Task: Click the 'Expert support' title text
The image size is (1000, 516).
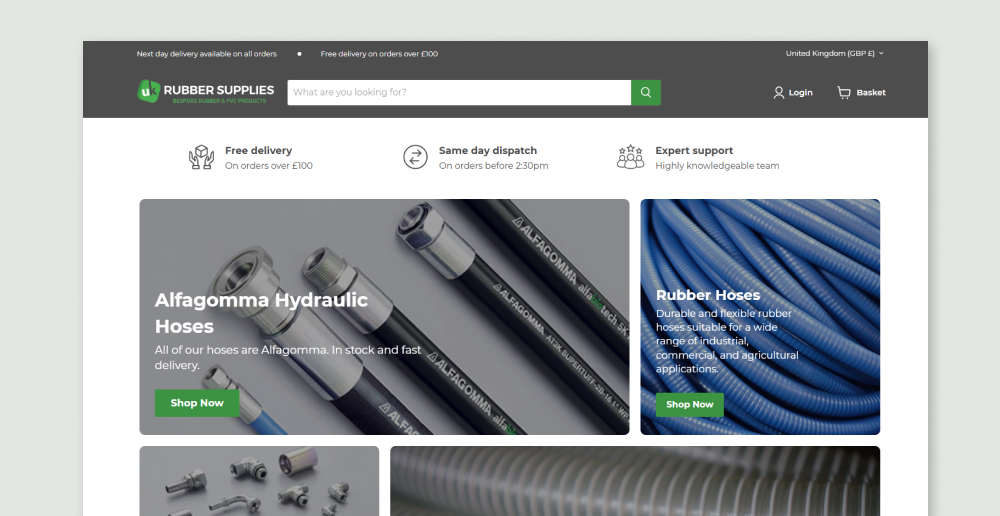Action: click(x=694, y=151)
